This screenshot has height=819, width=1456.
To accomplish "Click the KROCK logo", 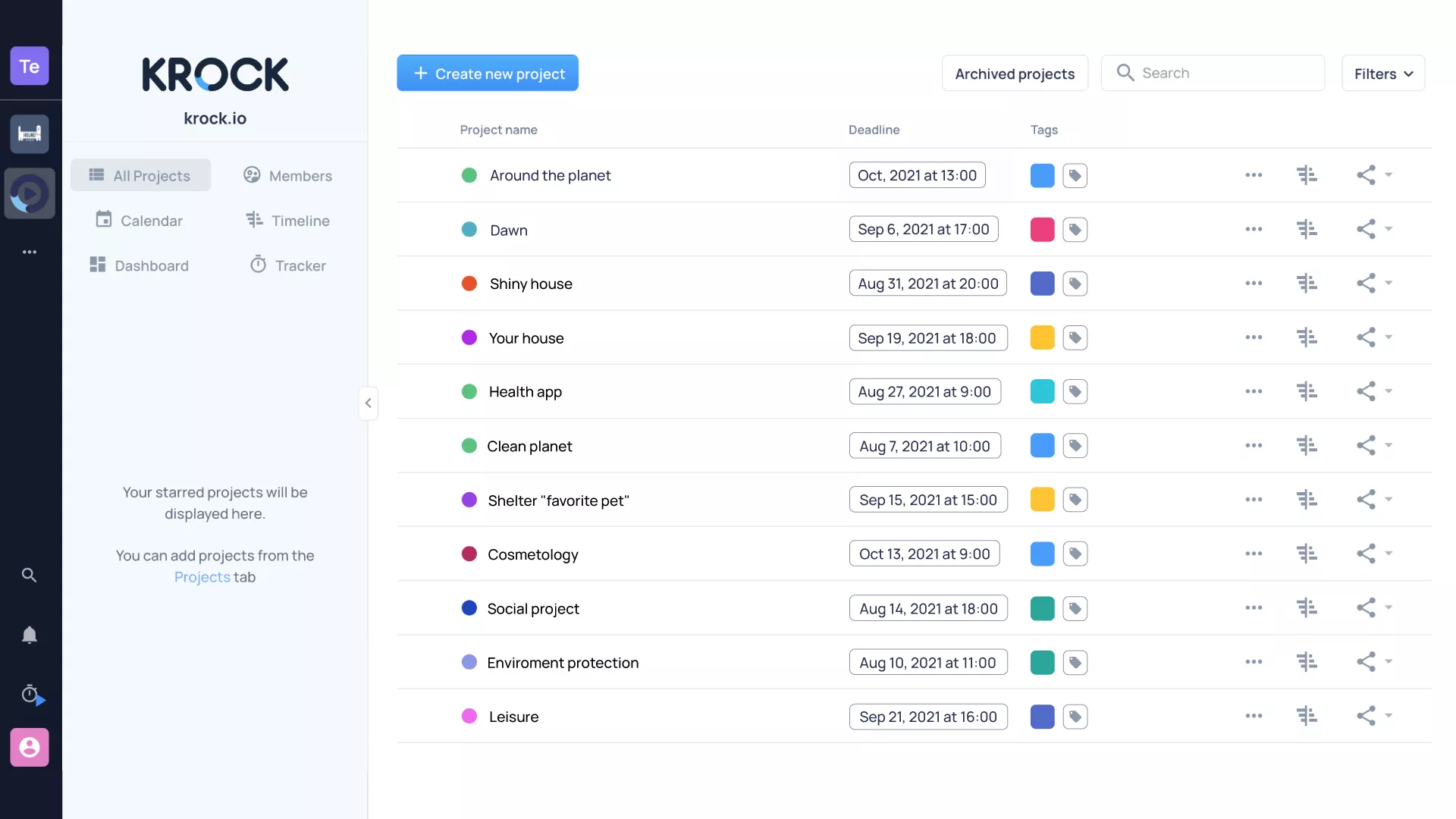I will click(x=215, y=74).
